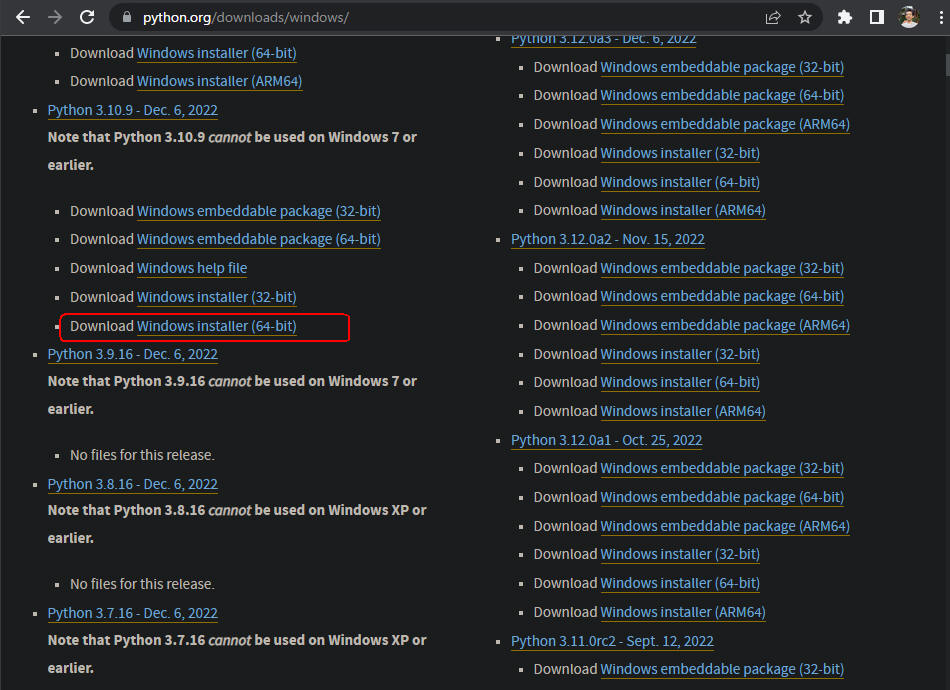Image resolution: width=950 pixels, height=690 pixels.
Task: Download Python 3.10.9 Windows installer (64-bit)
Action: 216,326
